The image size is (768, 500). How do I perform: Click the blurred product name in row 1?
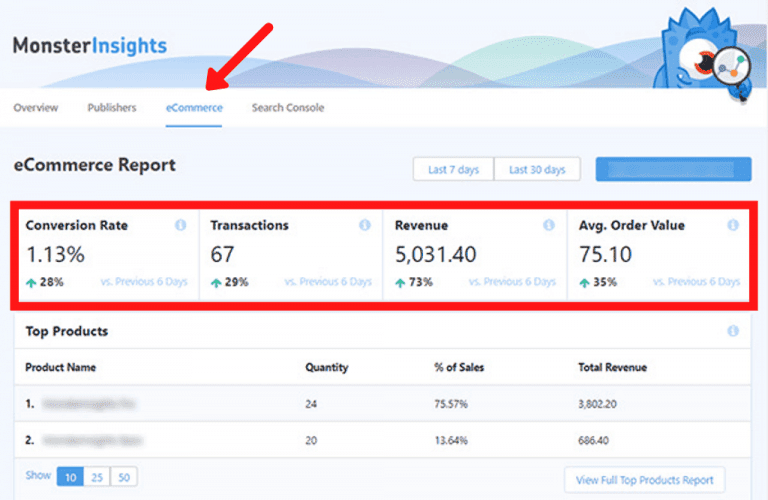[89, 404]
